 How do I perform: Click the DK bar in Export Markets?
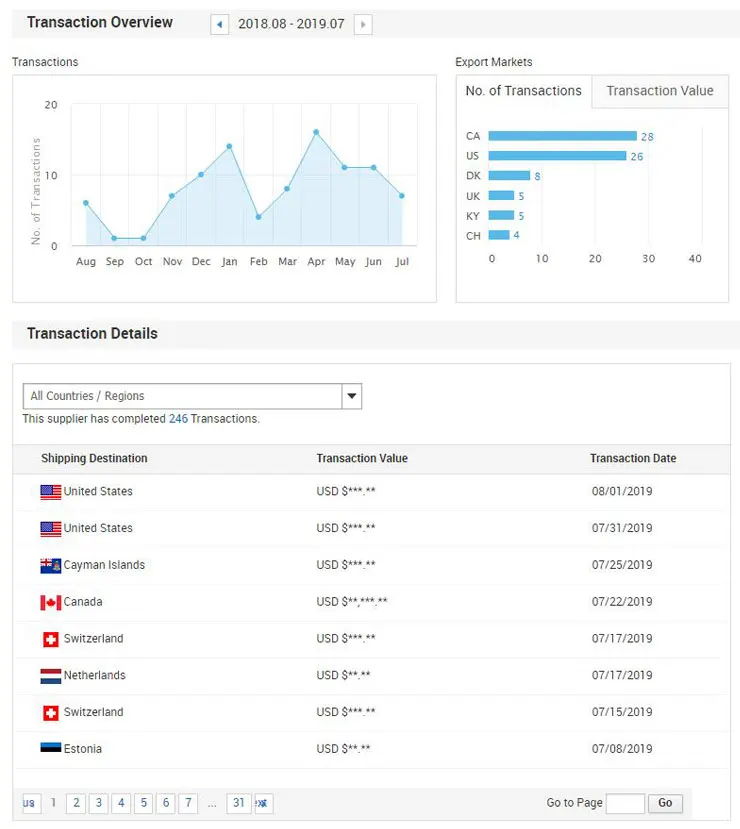[509, 176]
